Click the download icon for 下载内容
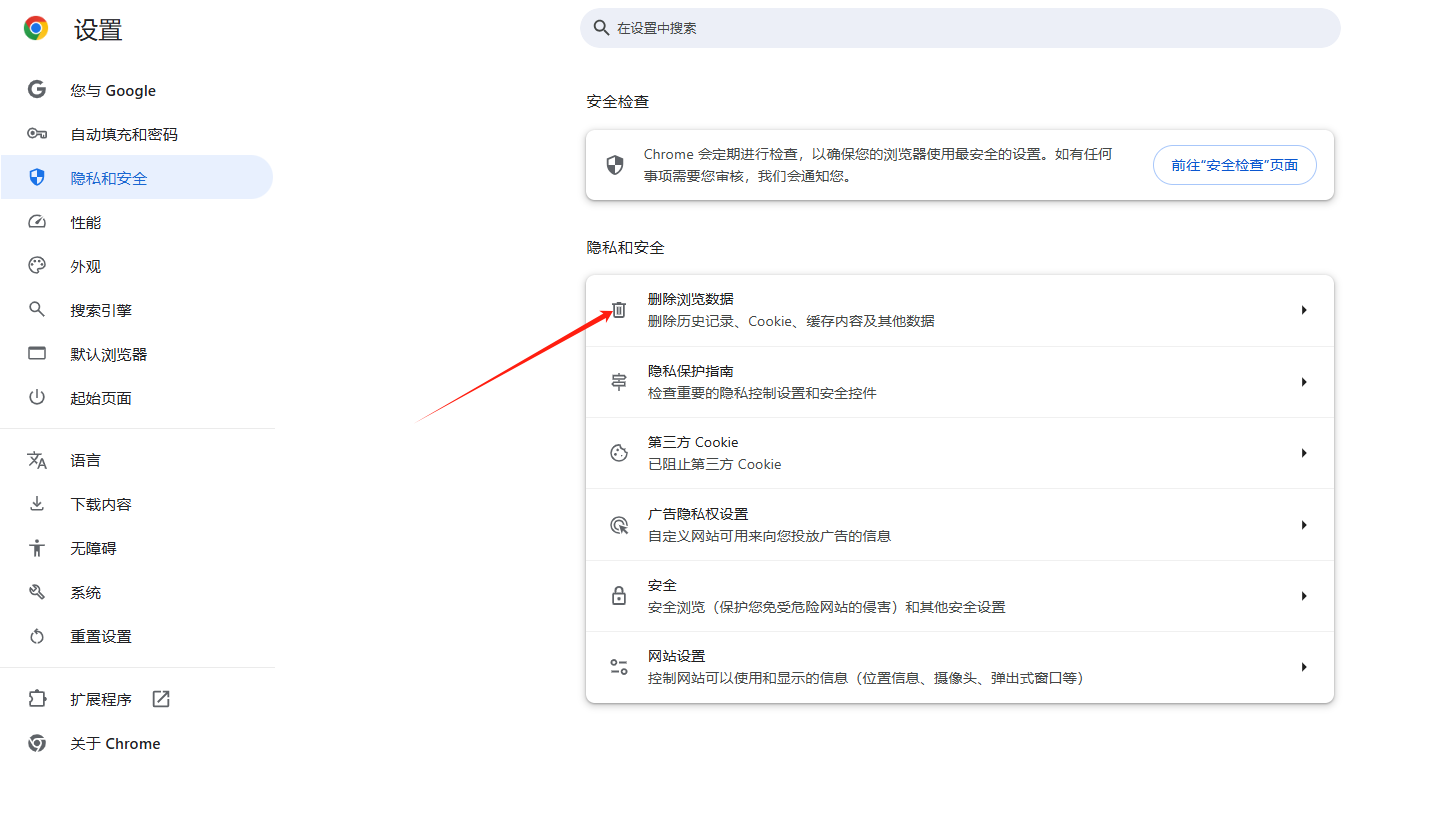Viewport: 1429px width, 827px height. (x=37, y=504)
